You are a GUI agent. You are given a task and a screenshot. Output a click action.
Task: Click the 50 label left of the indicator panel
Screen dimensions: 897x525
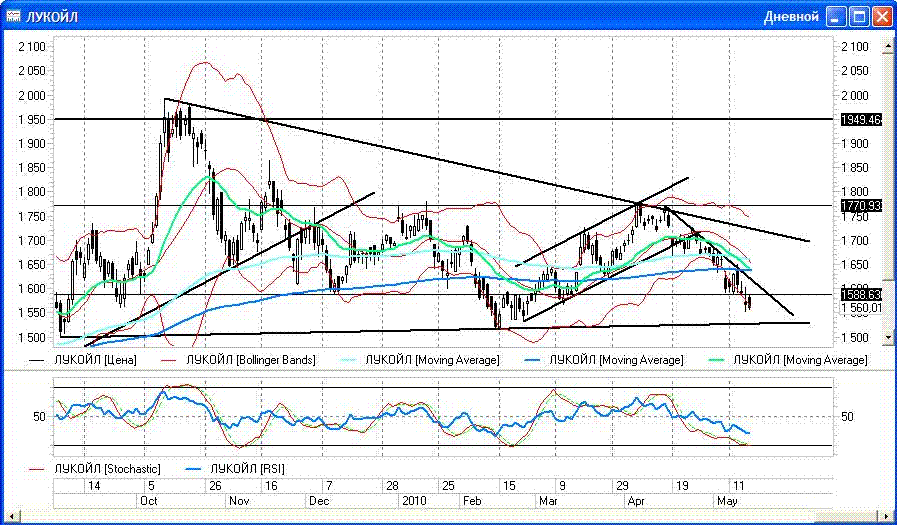coord(39,417)
